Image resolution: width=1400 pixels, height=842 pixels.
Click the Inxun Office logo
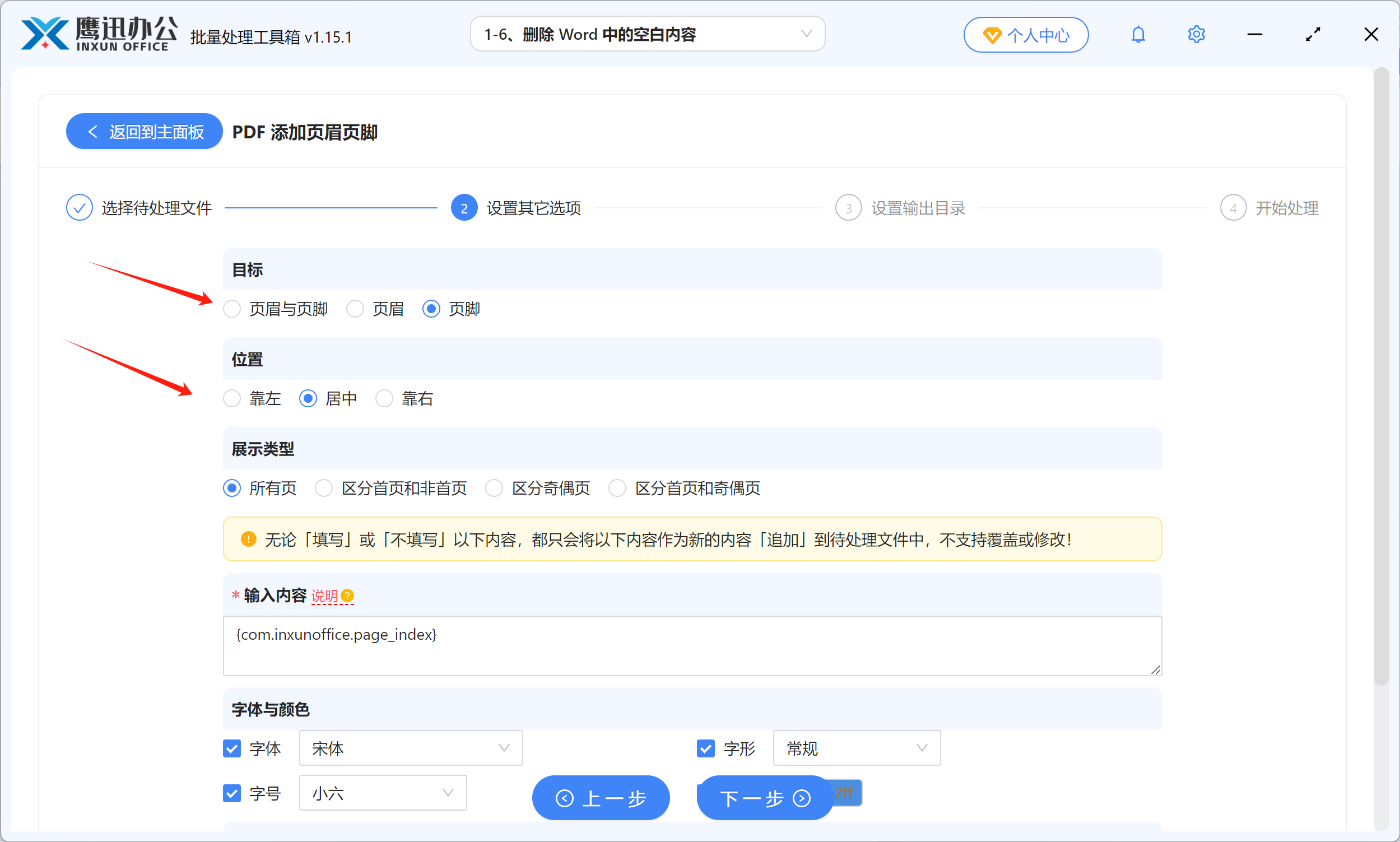(99, 34)
